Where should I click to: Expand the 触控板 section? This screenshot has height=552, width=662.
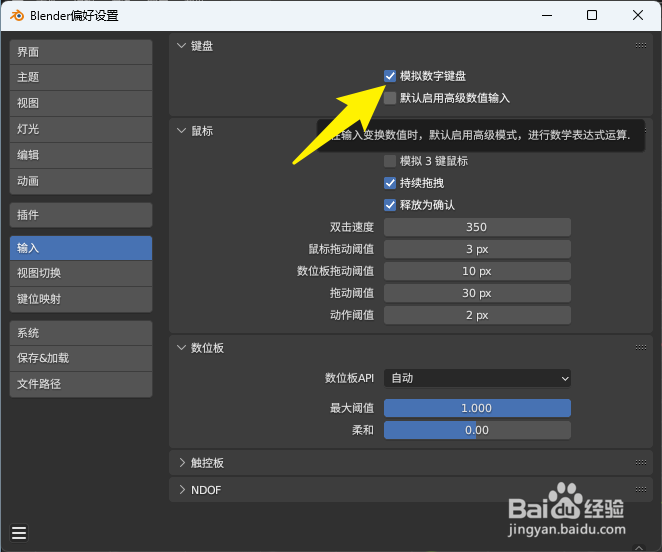pyautogui.click(x=182, y=463)
